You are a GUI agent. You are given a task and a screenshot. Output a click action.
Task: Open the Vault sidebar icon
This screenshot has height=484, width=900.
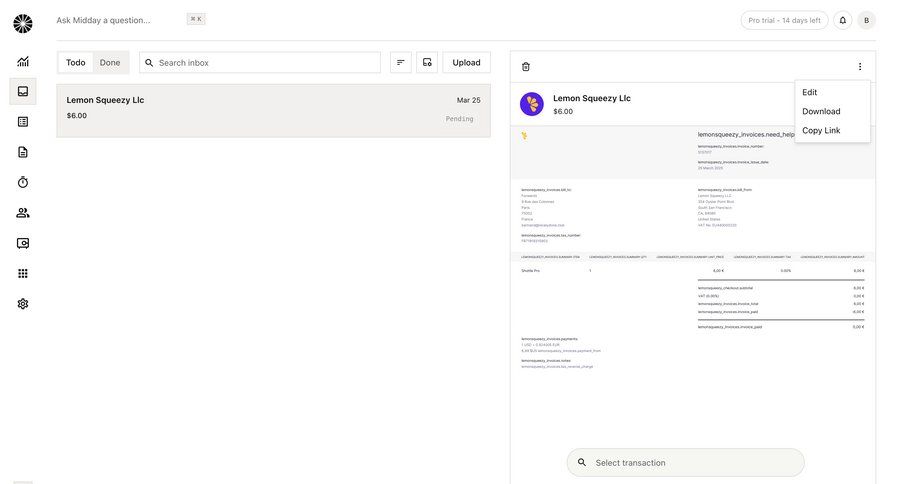23,243
